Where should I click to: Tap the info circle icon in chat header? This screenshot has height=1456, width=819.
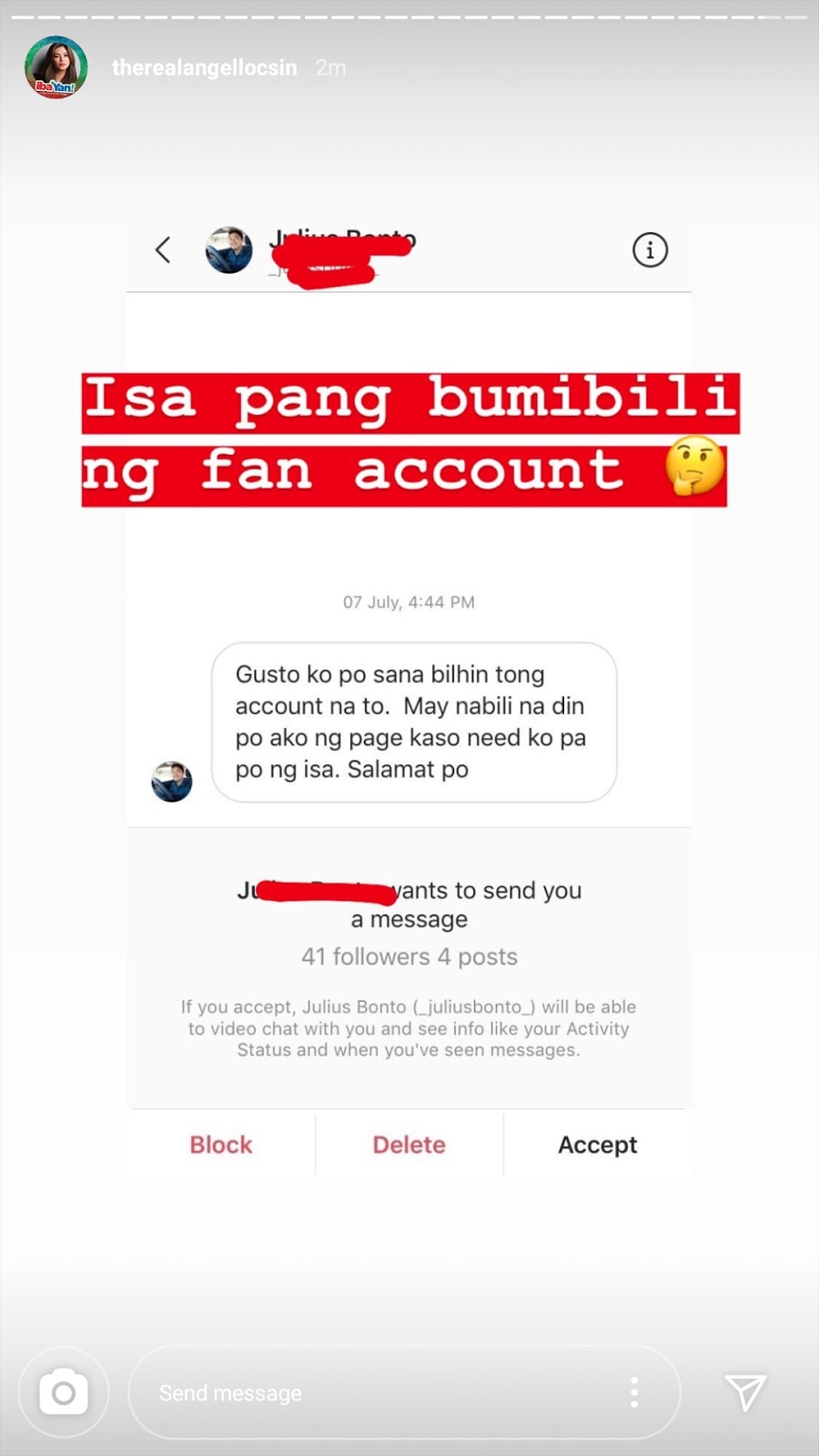pyautogui.click(x=650, y=249)
